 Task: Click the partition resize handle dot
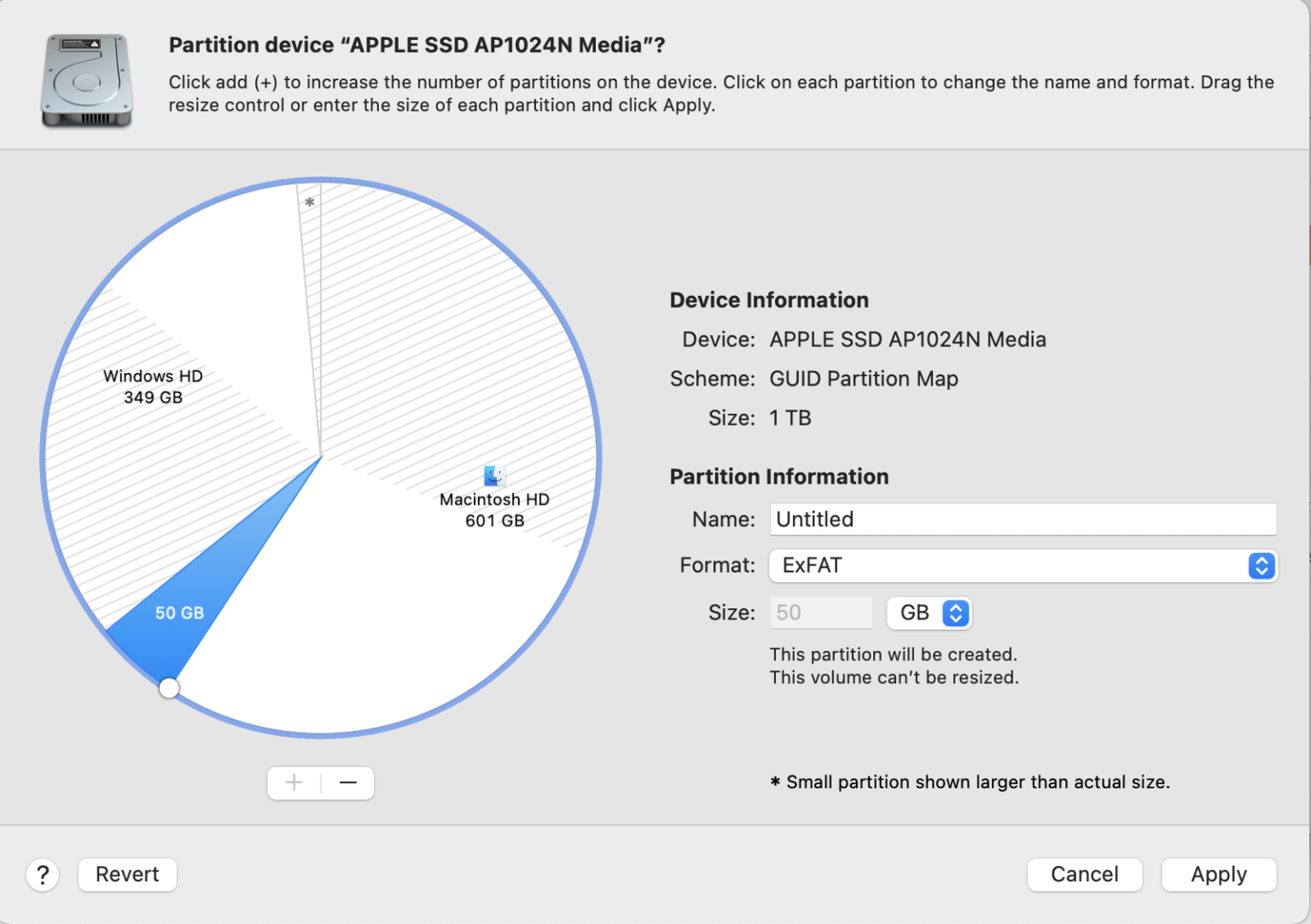[x=169, y=687]
